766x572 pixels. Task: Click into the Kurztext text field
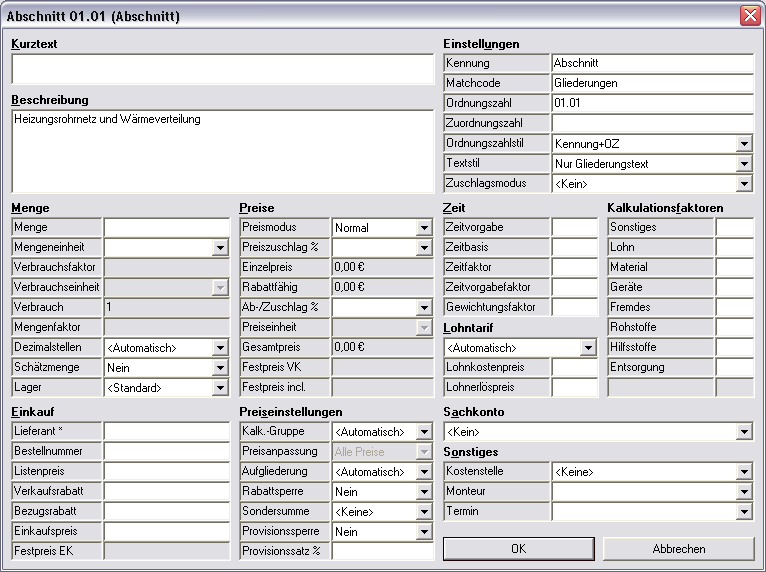pos(223,69)
